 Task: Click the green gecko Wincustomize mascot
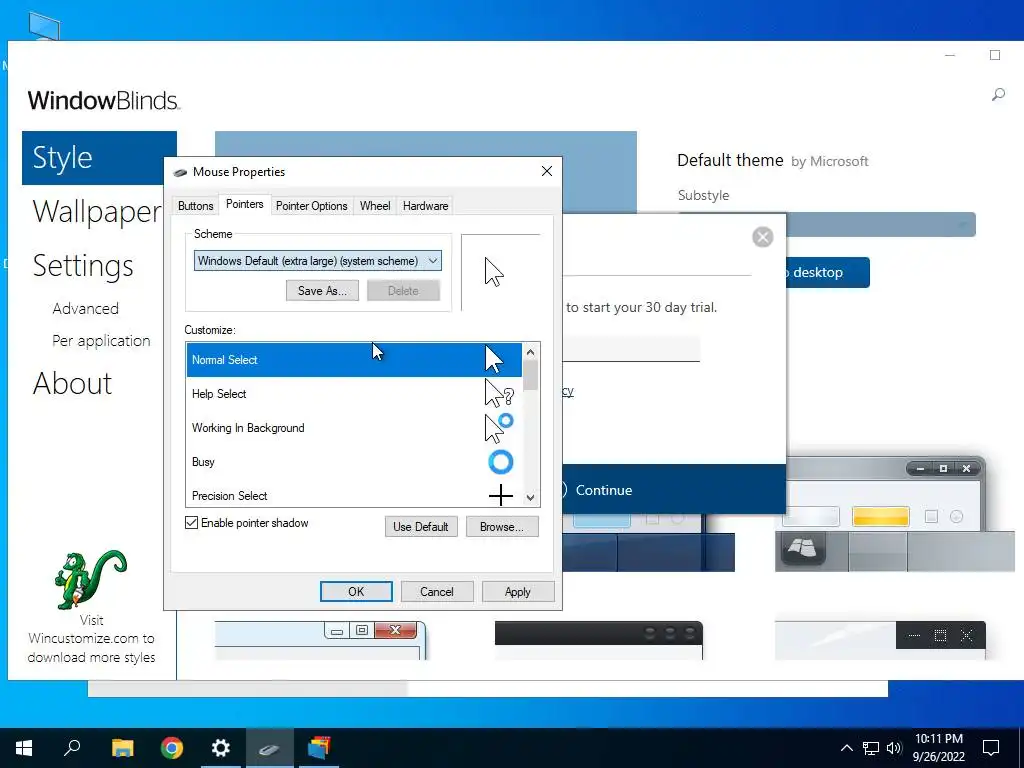[x=91, y=579]
